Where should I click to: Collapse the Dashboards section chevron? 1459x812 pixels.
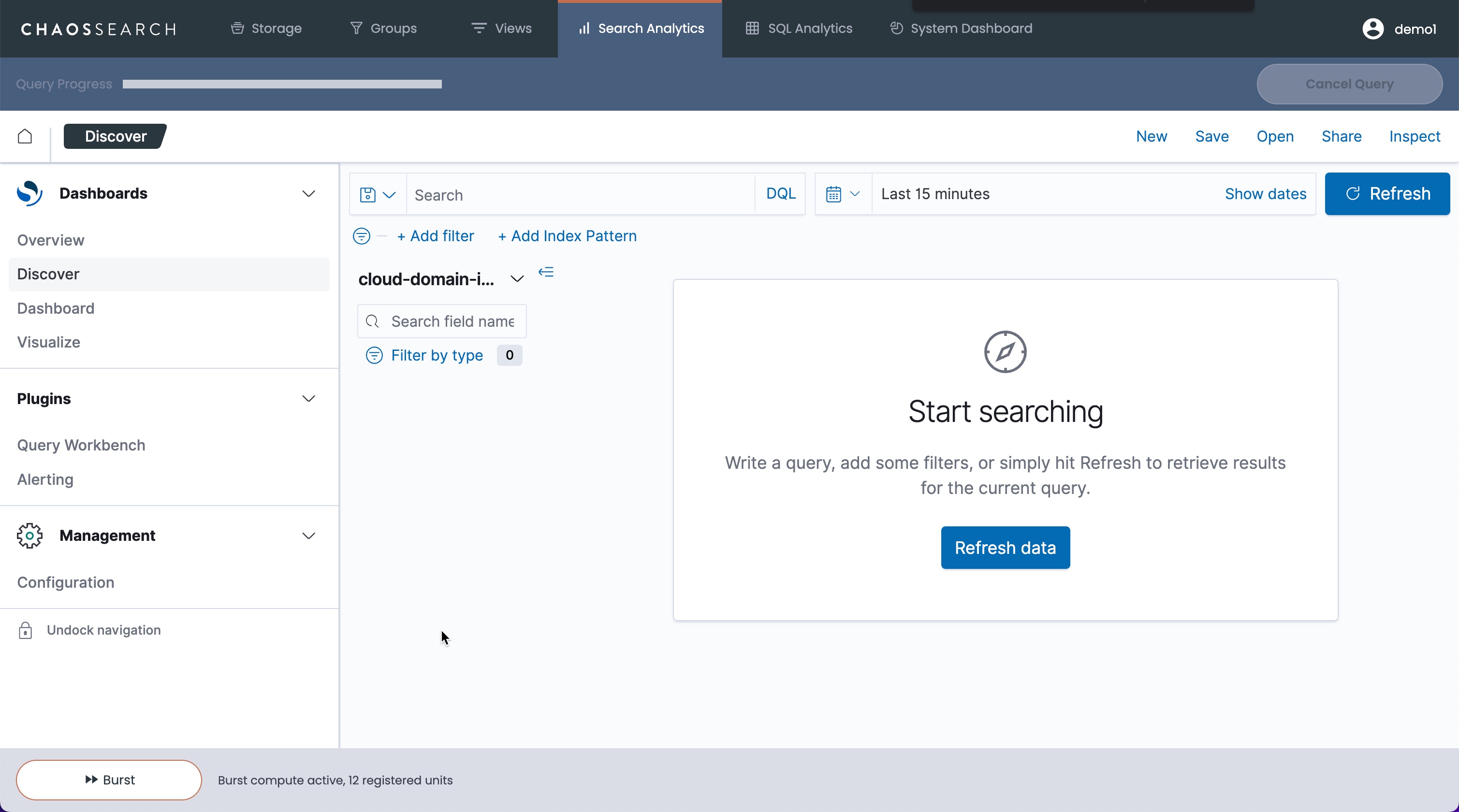click(309, 194)
